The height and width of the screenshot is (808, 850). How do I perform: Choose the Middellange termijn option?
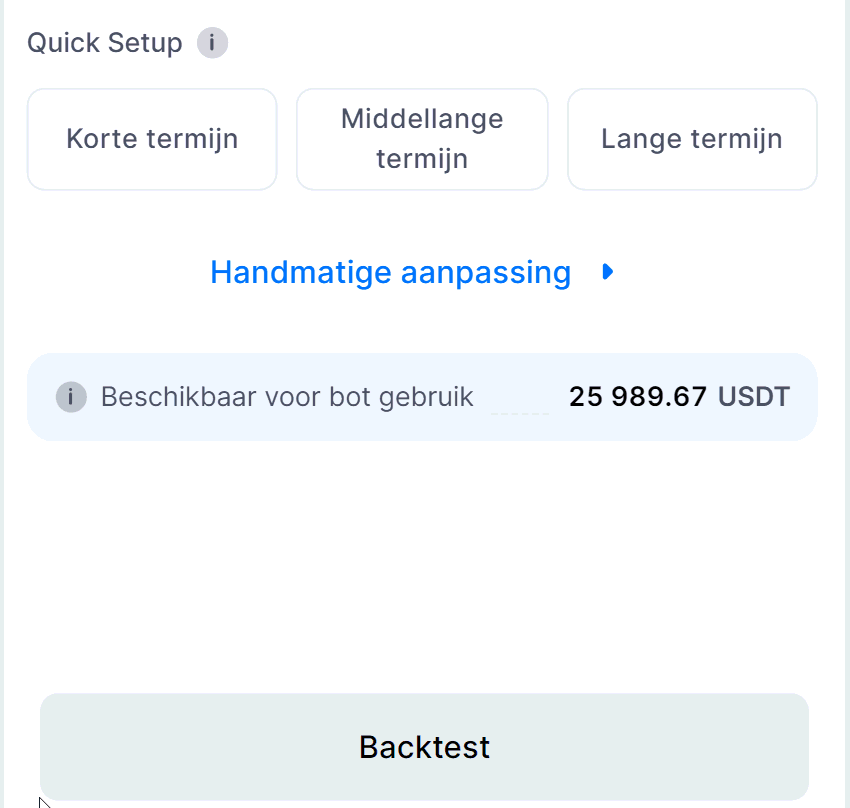(x=422, y=139)
